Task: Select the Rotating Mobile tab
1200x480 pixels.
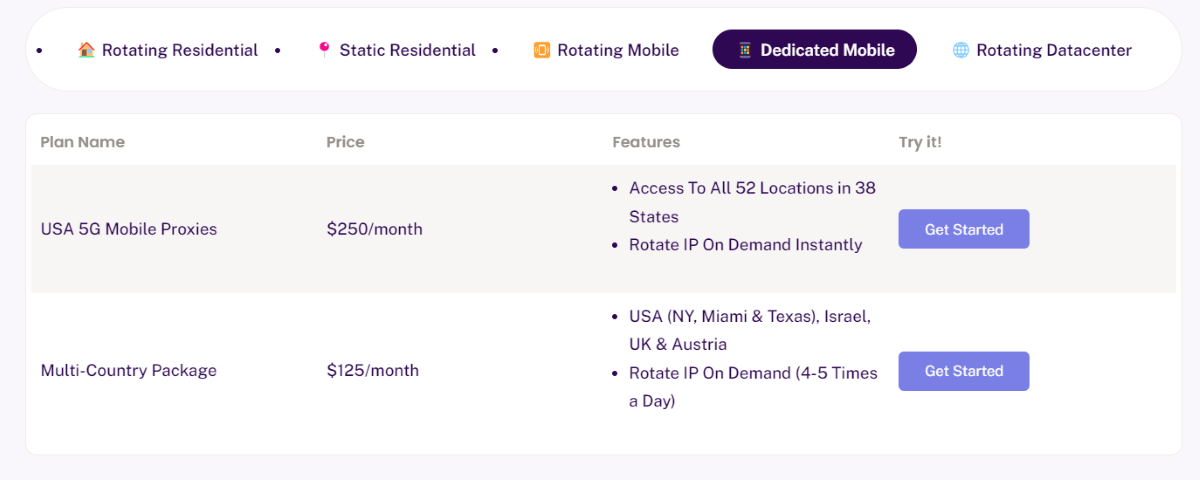Action: [607, 50]
